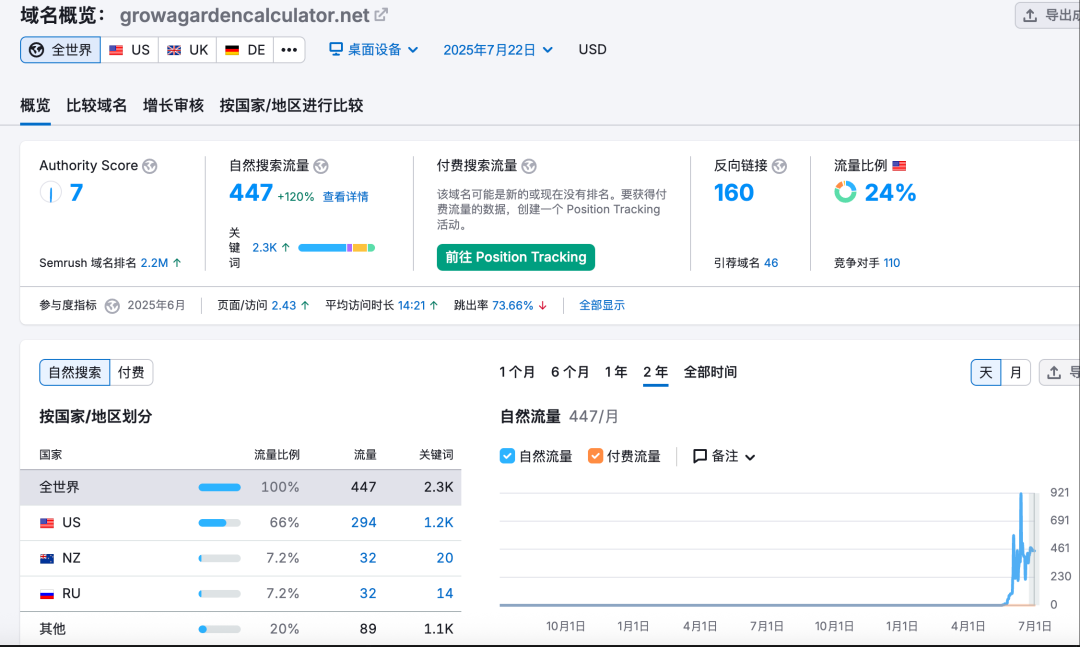Click globe icon beside 反向链接 heading
The image size is (1080, 647).
point(779,166)
